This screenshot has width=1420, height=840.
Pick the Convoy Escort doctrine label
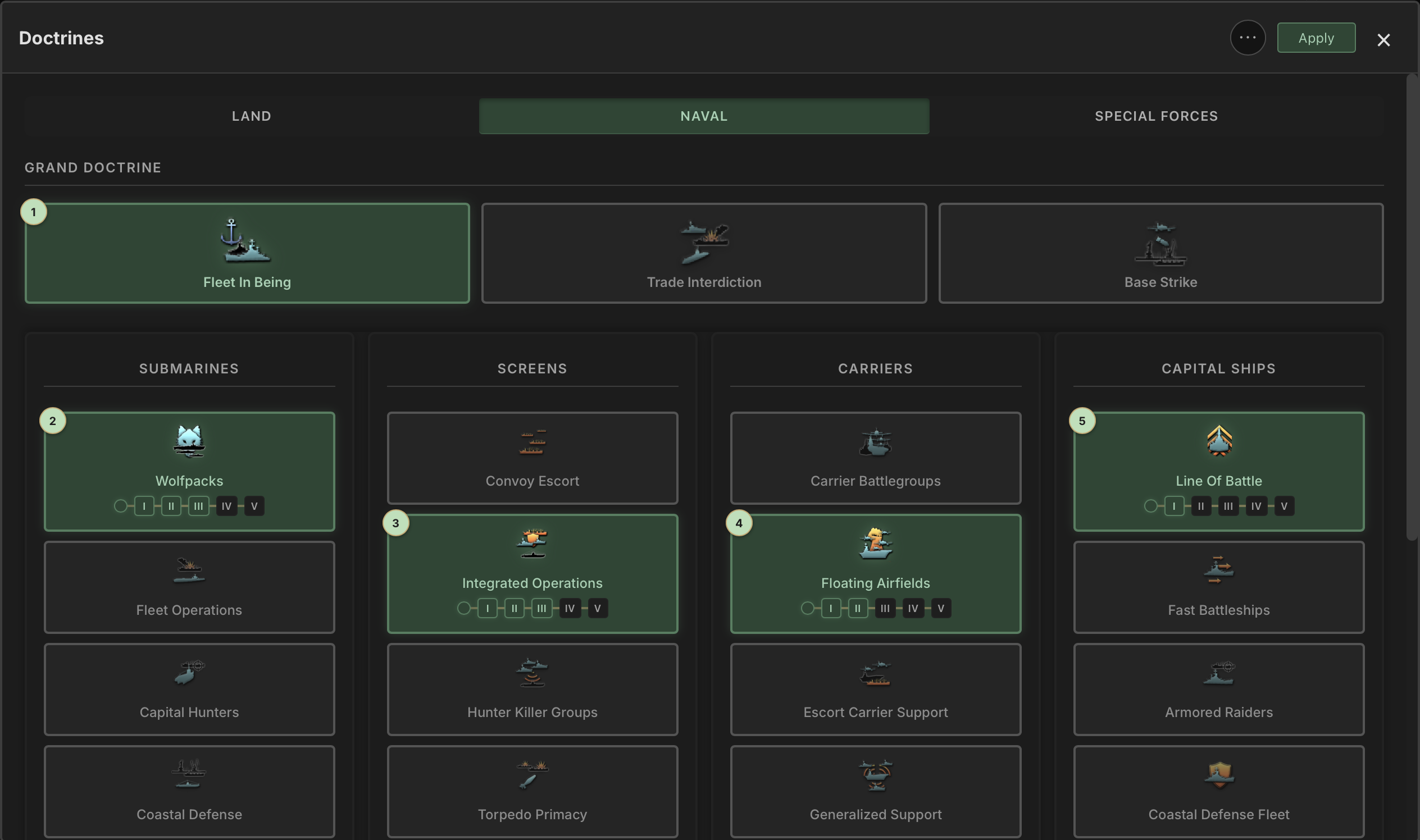point(532,481)
